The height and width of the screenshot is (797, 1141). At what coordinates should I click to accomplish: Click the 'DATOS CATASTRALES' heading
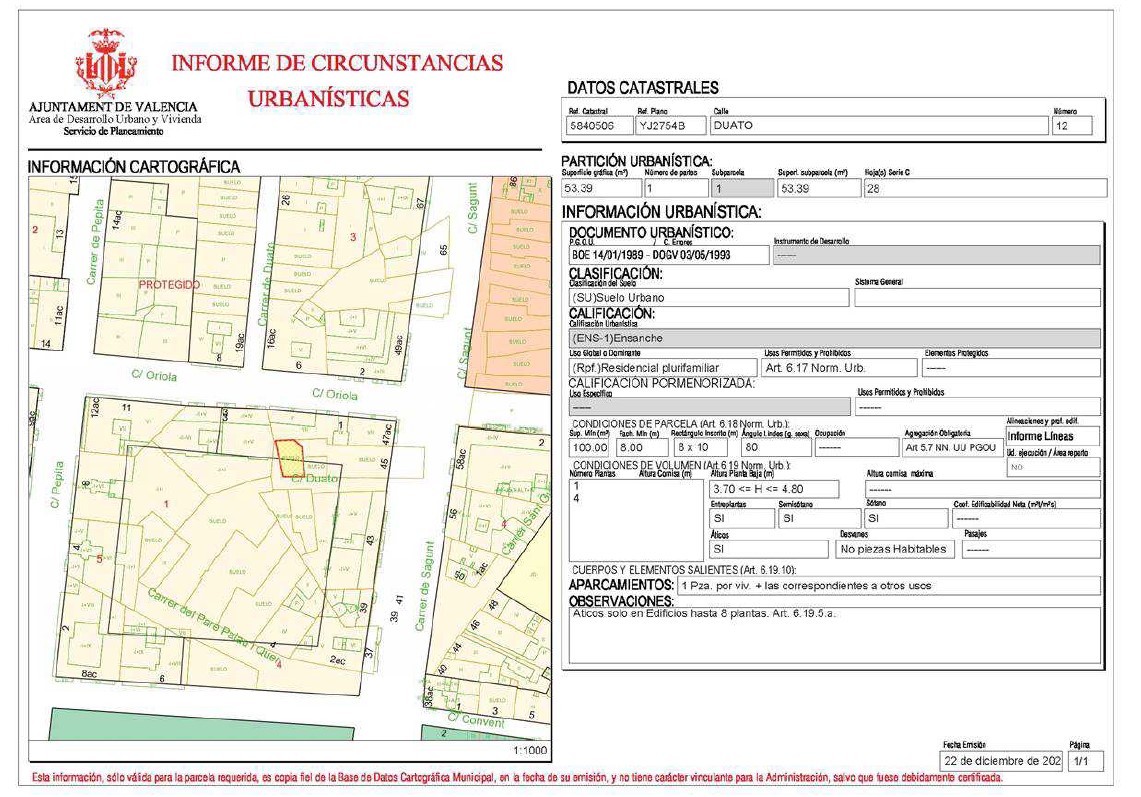643,88
